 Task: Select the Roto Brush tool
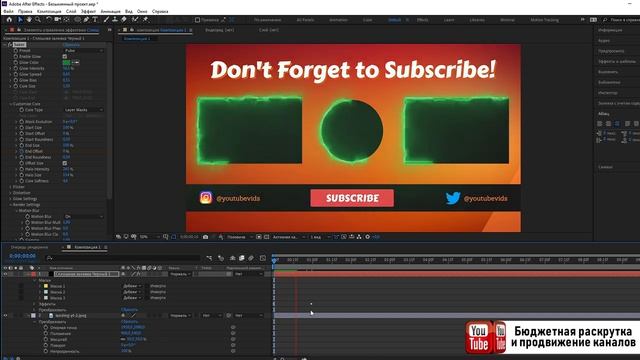(x=135, y=20)
